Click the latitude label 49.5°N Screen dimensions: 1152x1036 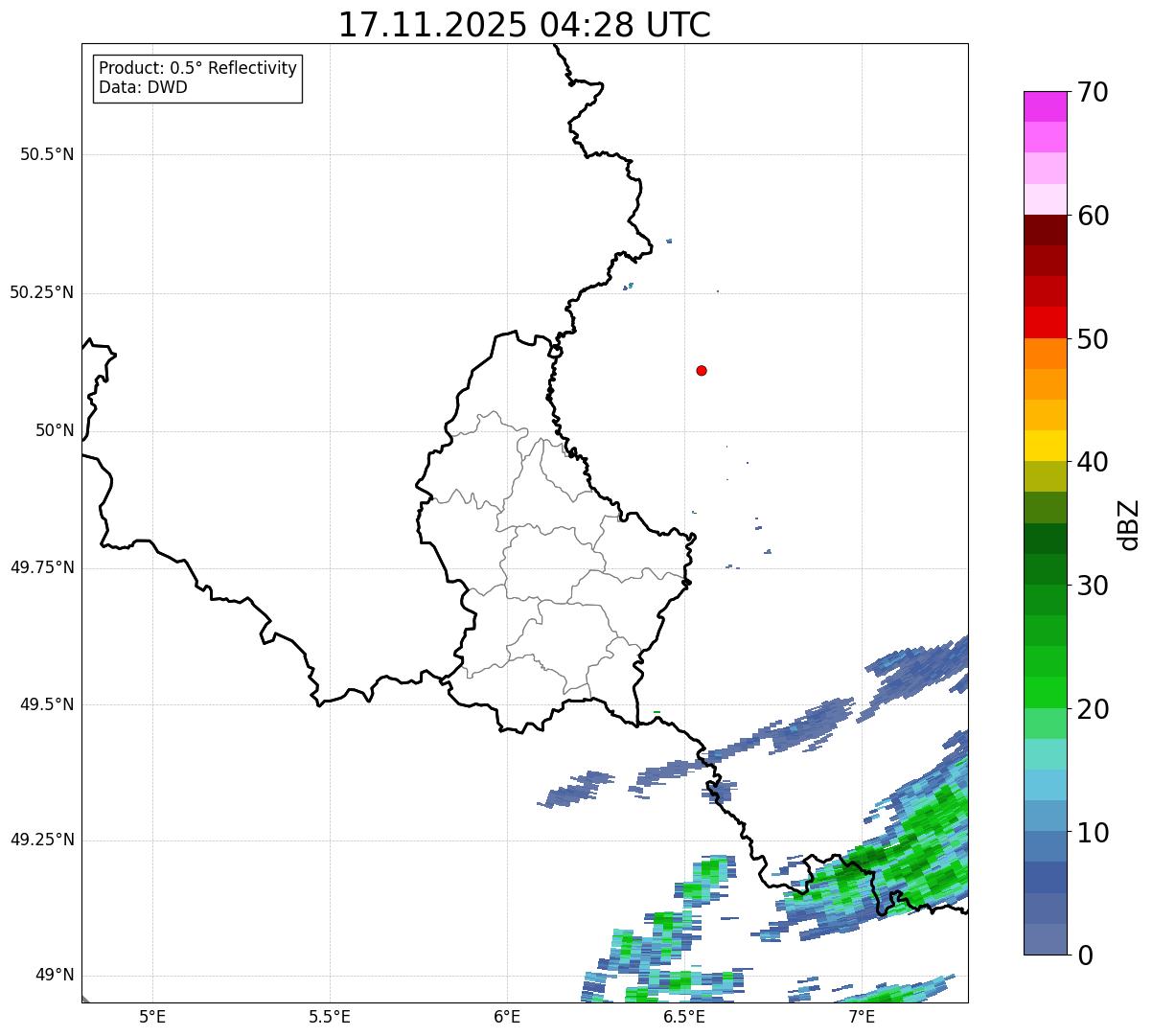click(x=47, y=704)
